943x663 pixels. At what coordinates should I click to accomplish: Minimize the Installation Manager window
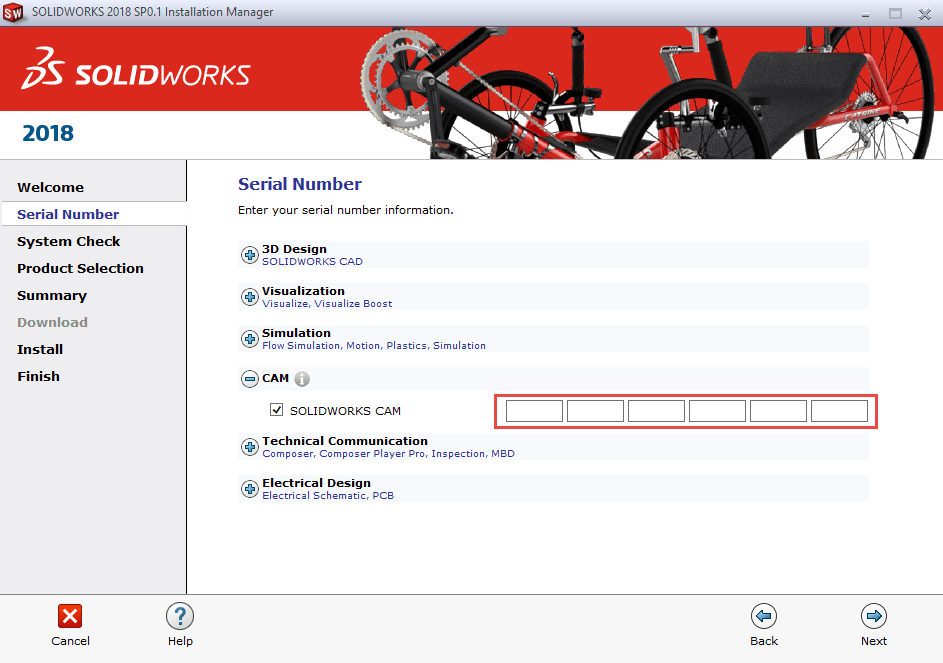pos(865,14)
